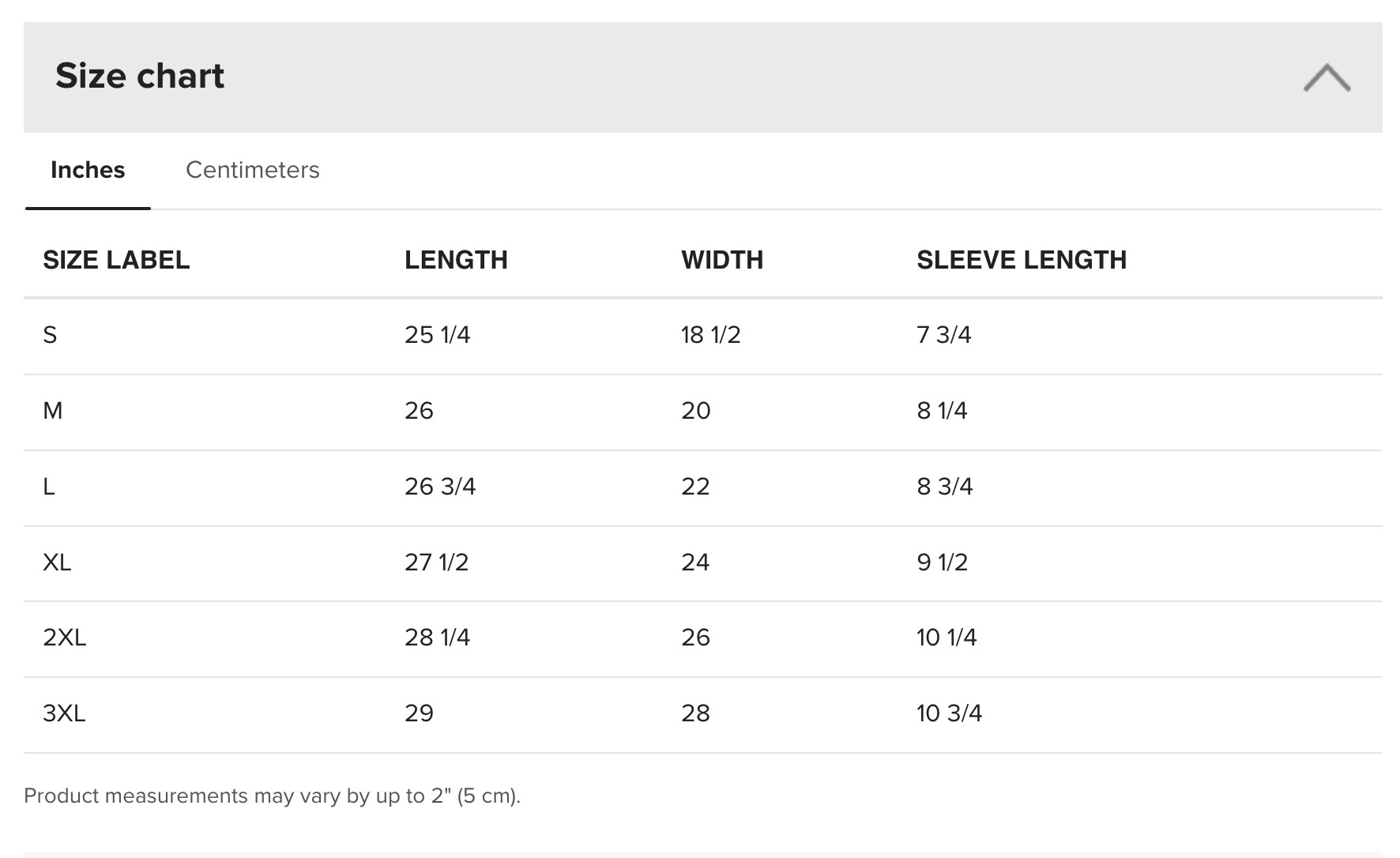Click the 3XL size row label
The width and height of the screenshot is (1400, 858).
coord(64,713)
